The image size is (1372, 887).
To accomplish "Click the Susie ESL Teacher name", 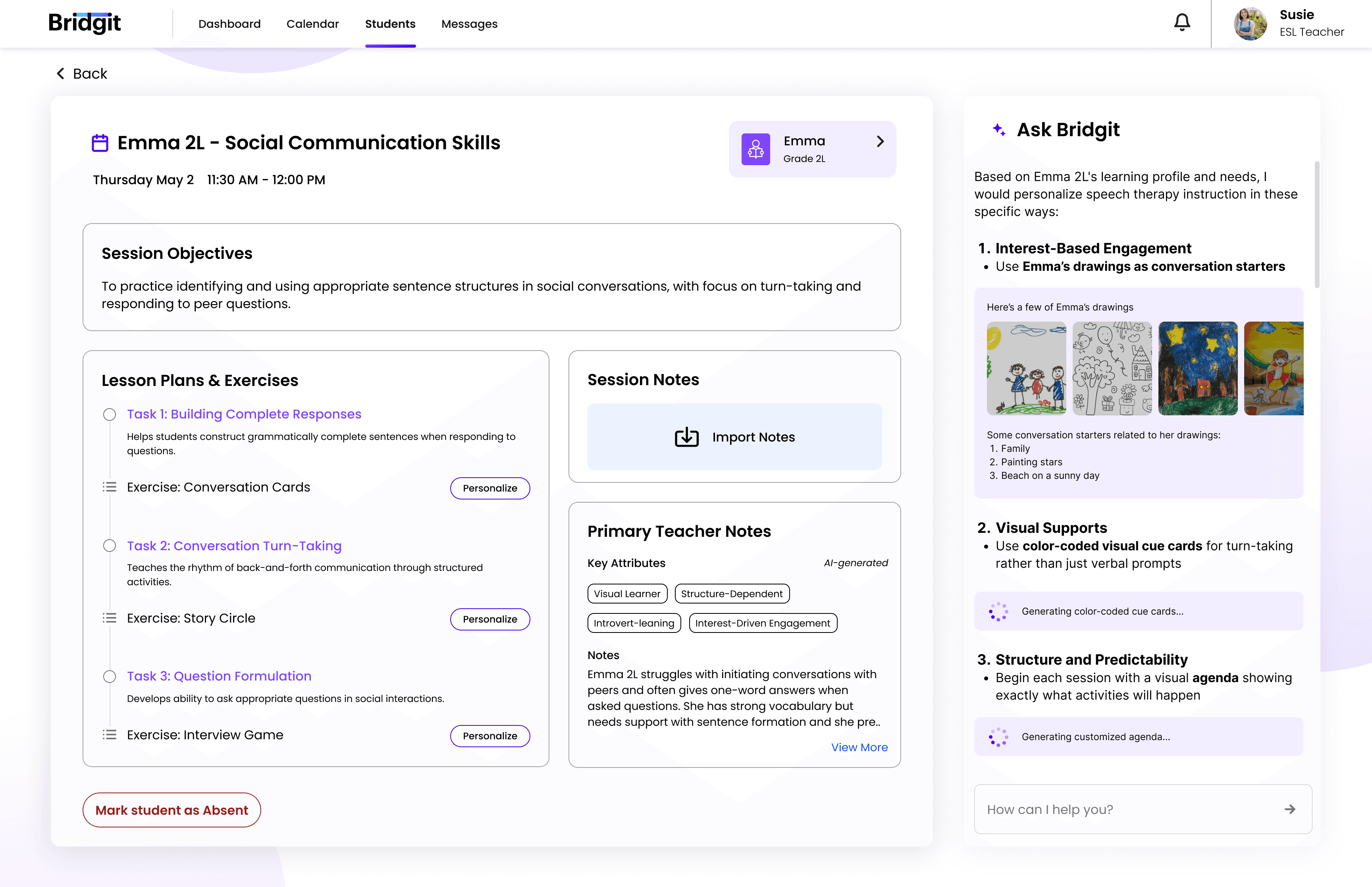I will click(1312, 23).
